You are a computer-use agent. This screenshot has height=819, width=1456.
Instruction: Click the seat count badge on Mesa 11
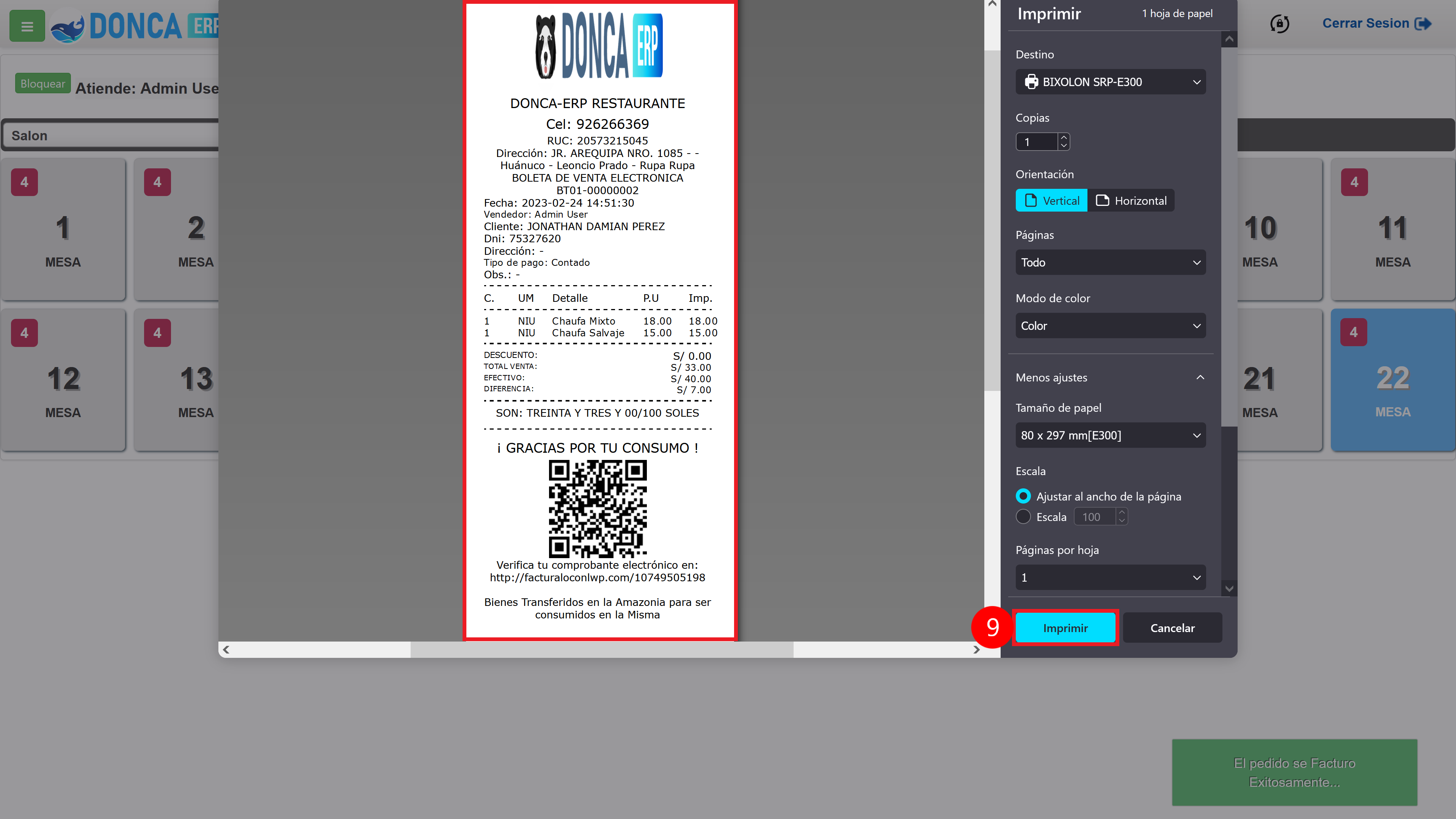coord(1354,182)
